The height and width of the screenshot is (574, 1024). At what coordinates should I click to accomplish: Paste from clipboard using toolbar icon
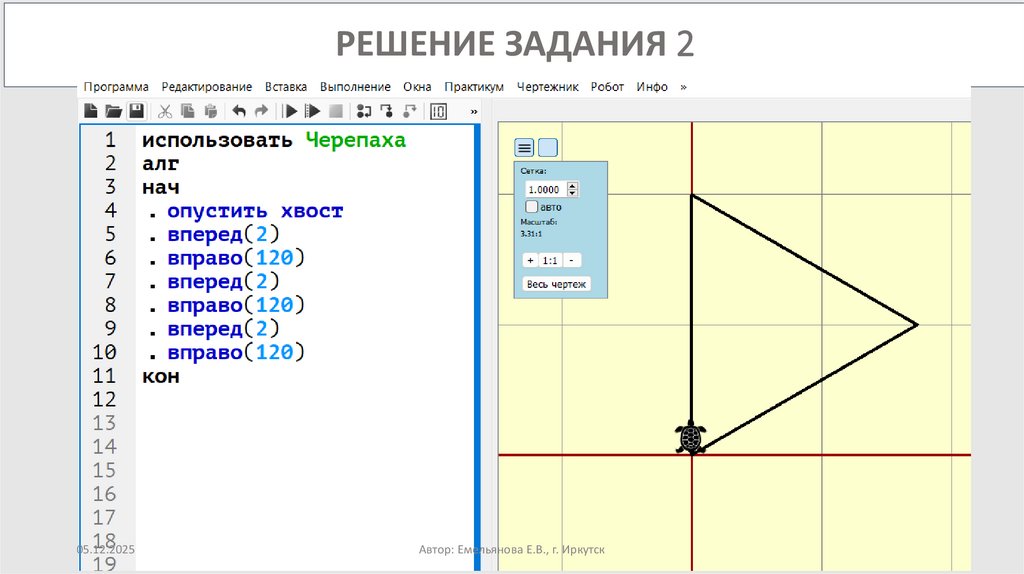click(x=210, y=111)
